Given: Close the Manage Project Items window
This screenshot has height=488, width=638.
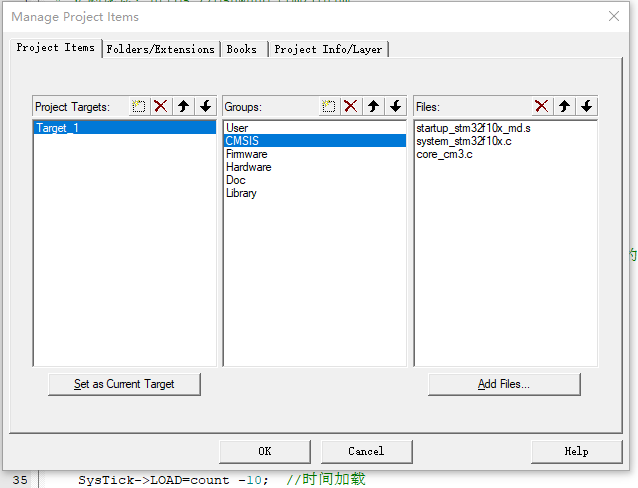Looking at the screenshot, I should 614,16.
